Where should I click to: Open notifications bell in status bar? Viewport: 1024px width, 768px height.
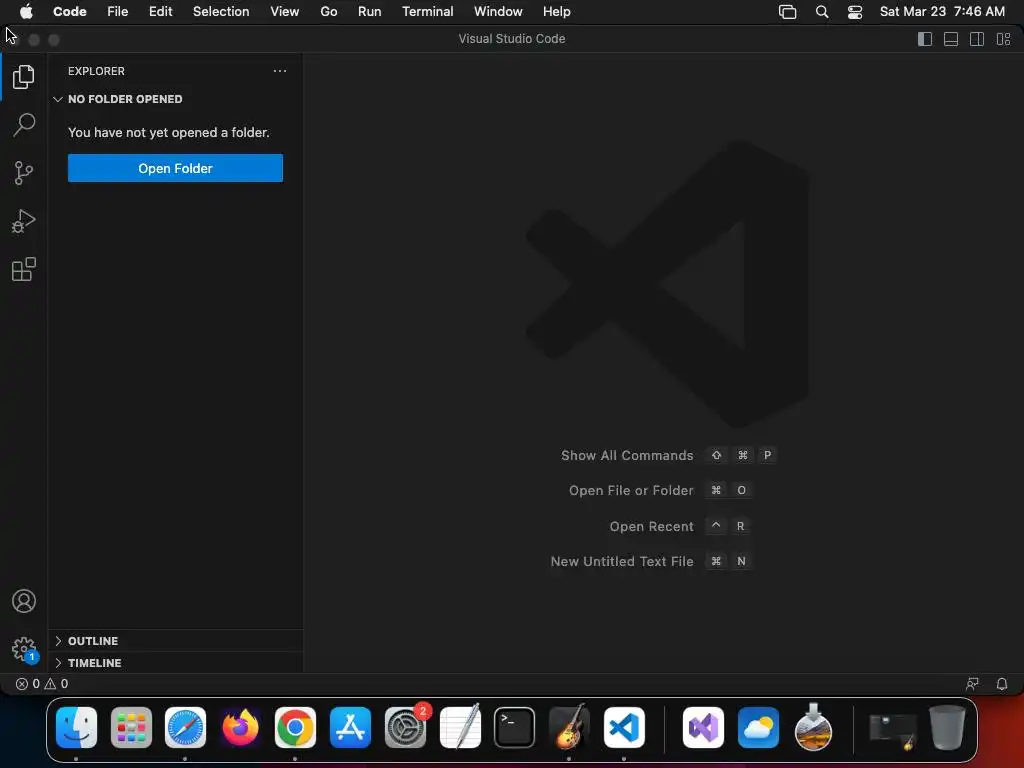click(x=1002, y=684)
